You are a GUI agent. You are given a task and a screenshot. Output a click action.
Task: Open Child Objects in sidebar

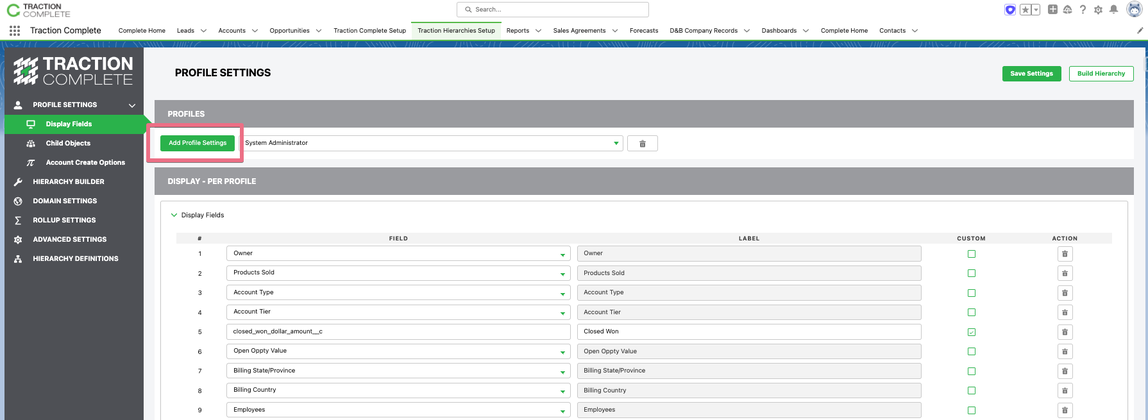[x=68, y=143]
